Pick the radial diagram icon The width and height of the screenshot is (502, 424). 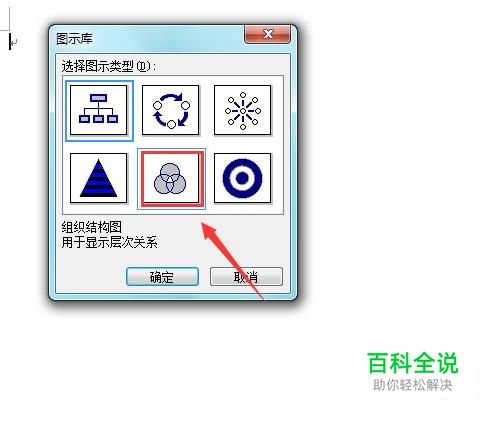pyautogui.click(x=243, y=110)
